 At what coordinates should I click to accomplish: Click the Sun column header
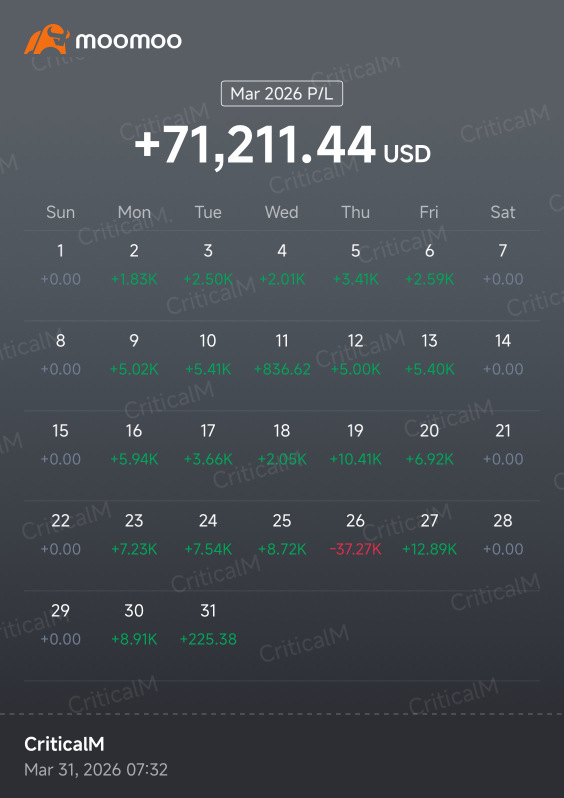click(x=61, y=212)
